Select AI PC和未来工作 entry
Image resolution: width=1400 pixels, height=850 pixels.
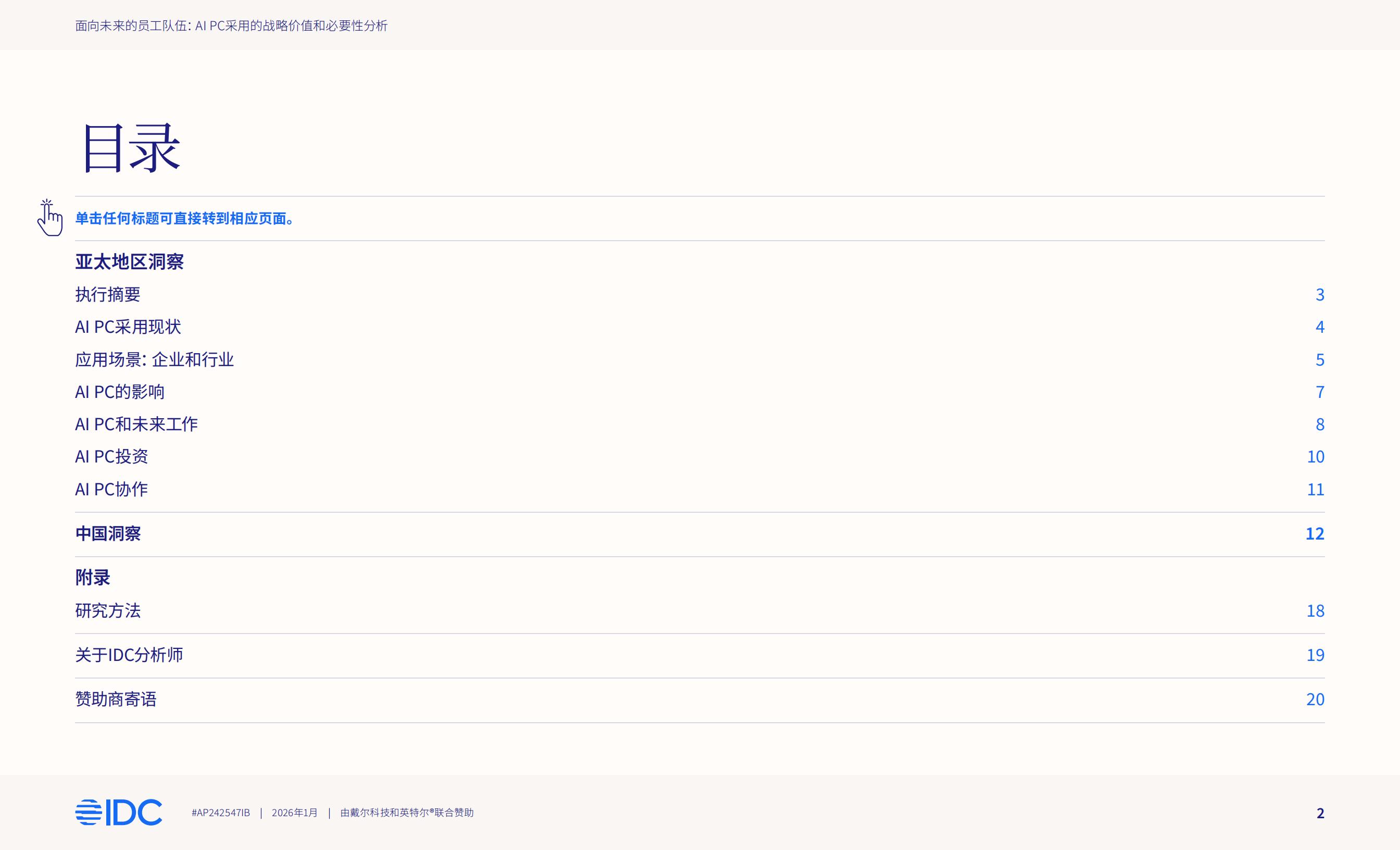[136, 424]
